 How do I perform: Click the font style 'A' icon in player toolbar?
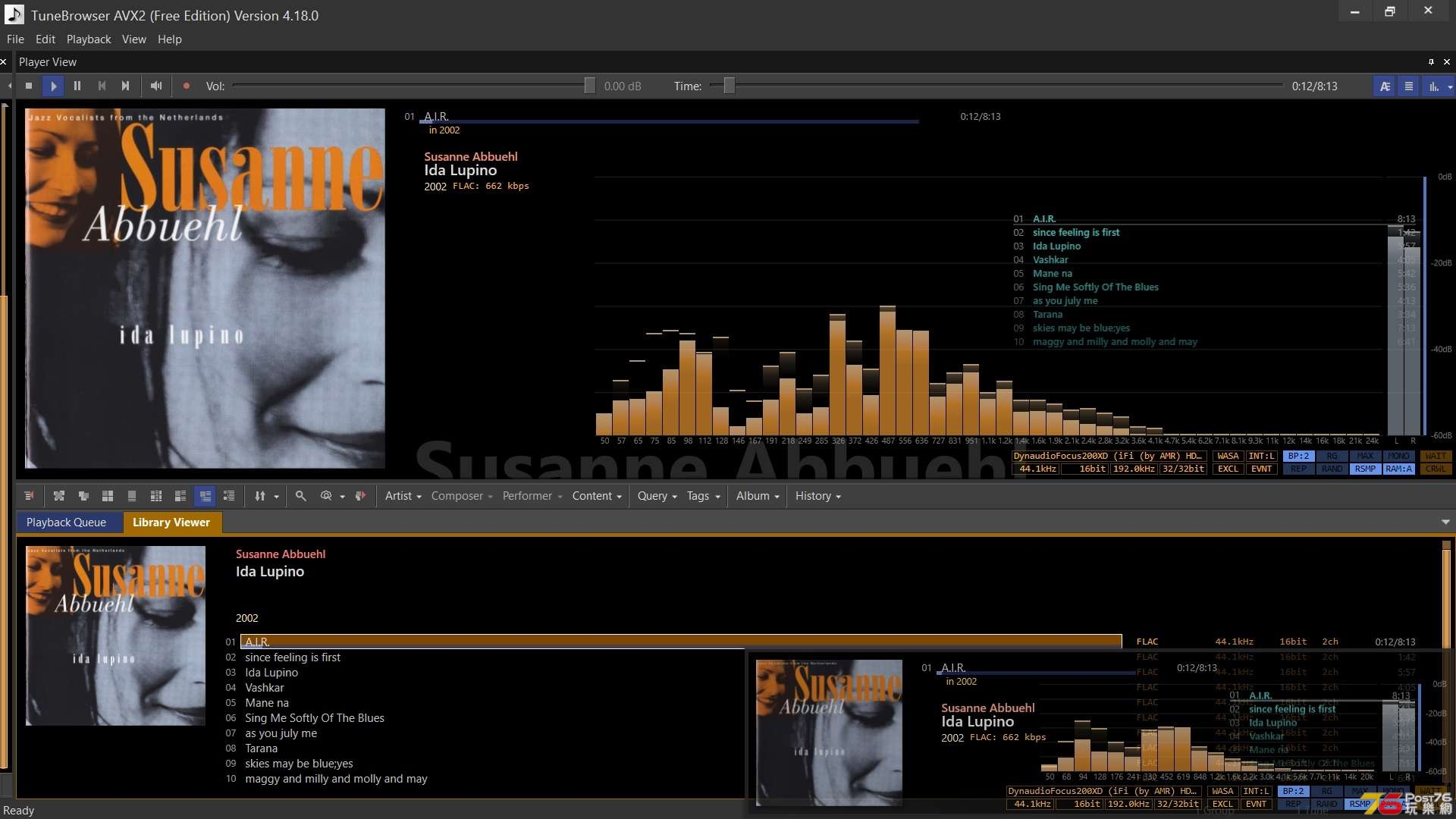tap(1385, 86)
